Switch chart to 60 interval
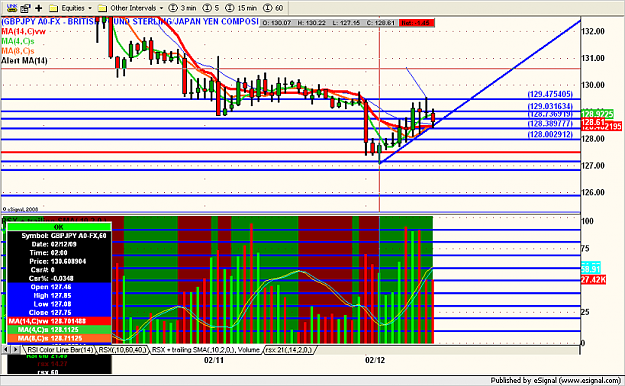Image resolution: width=625 pixels, height=386 pixels. [273, 8]
